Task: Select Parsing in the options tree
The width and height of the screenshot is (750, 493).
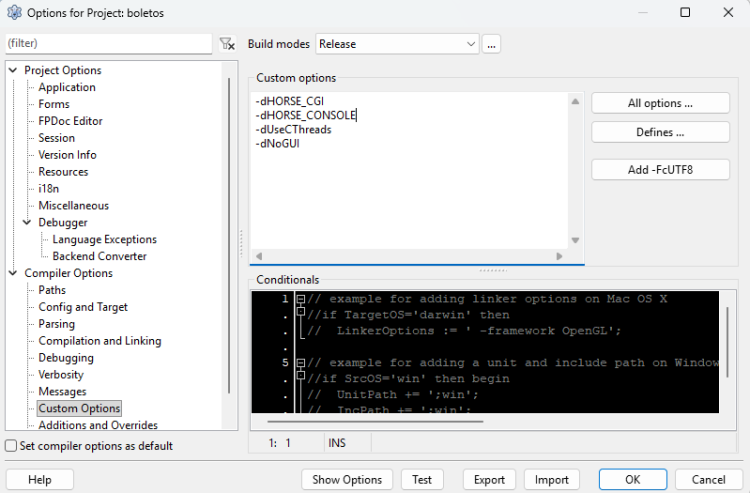Action: 56,324
